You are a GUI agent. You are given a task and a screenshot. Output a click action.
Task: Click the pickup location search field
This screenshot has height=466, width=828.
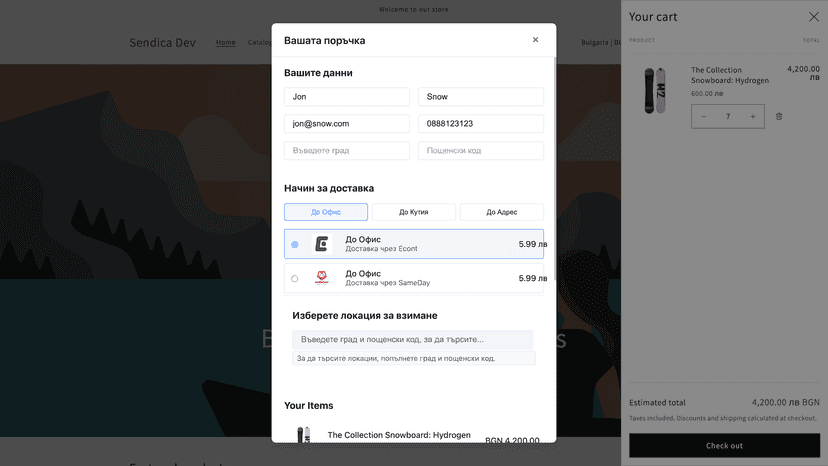(412, 339)
